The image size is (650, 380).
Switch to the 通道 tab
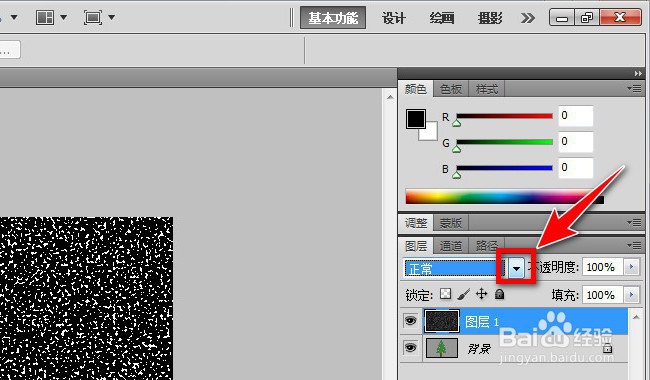pos(451,246)
